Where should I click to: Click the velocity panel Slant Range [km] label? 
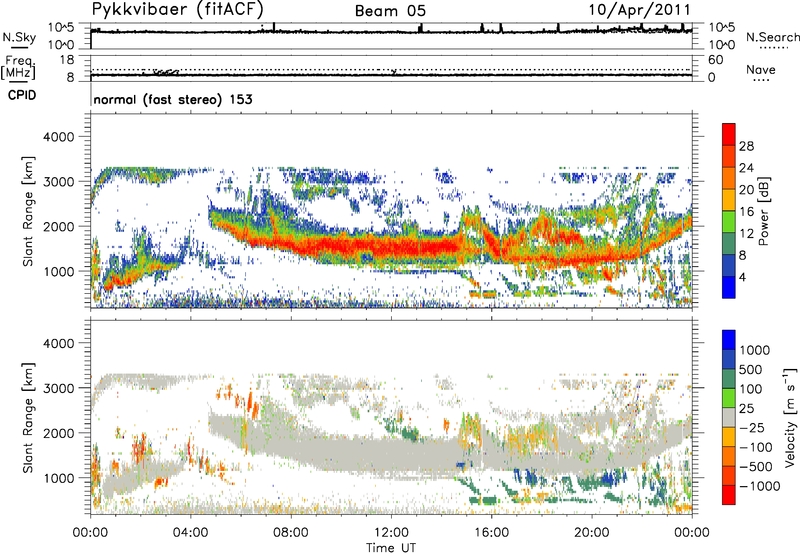[x=28, y=417]
